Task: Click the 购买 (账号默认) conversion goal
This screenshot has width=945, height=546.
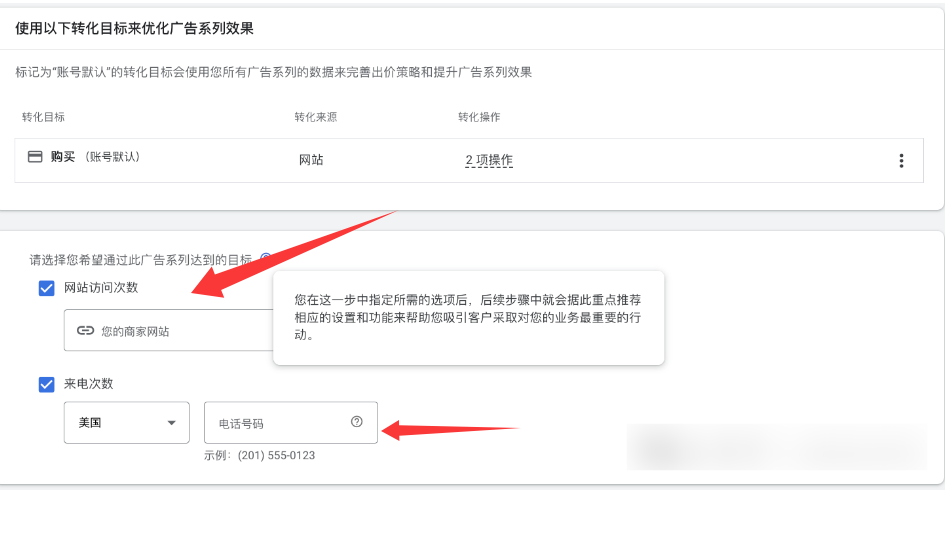Action: [x=94, y=157]
